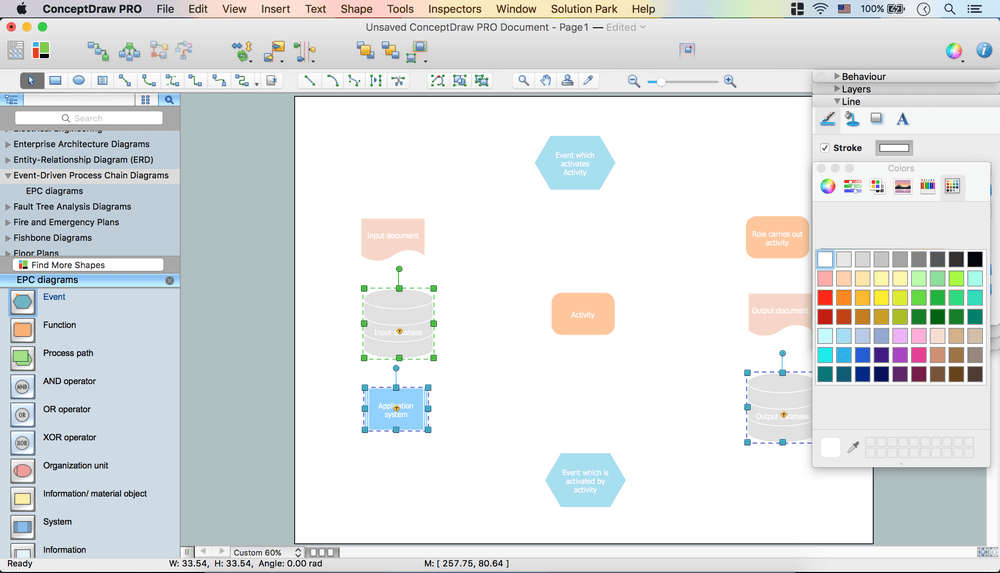Activate the hand pan tool
Image resolution: width=1000 pixels, height=573 pixels.
pos(545,81)
